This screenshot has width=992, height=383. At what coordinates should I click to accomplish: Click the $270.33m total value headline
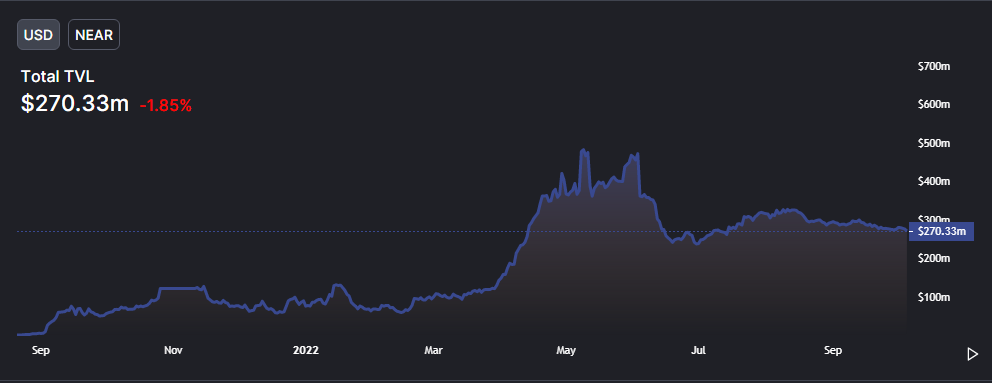tap(75, 104)
